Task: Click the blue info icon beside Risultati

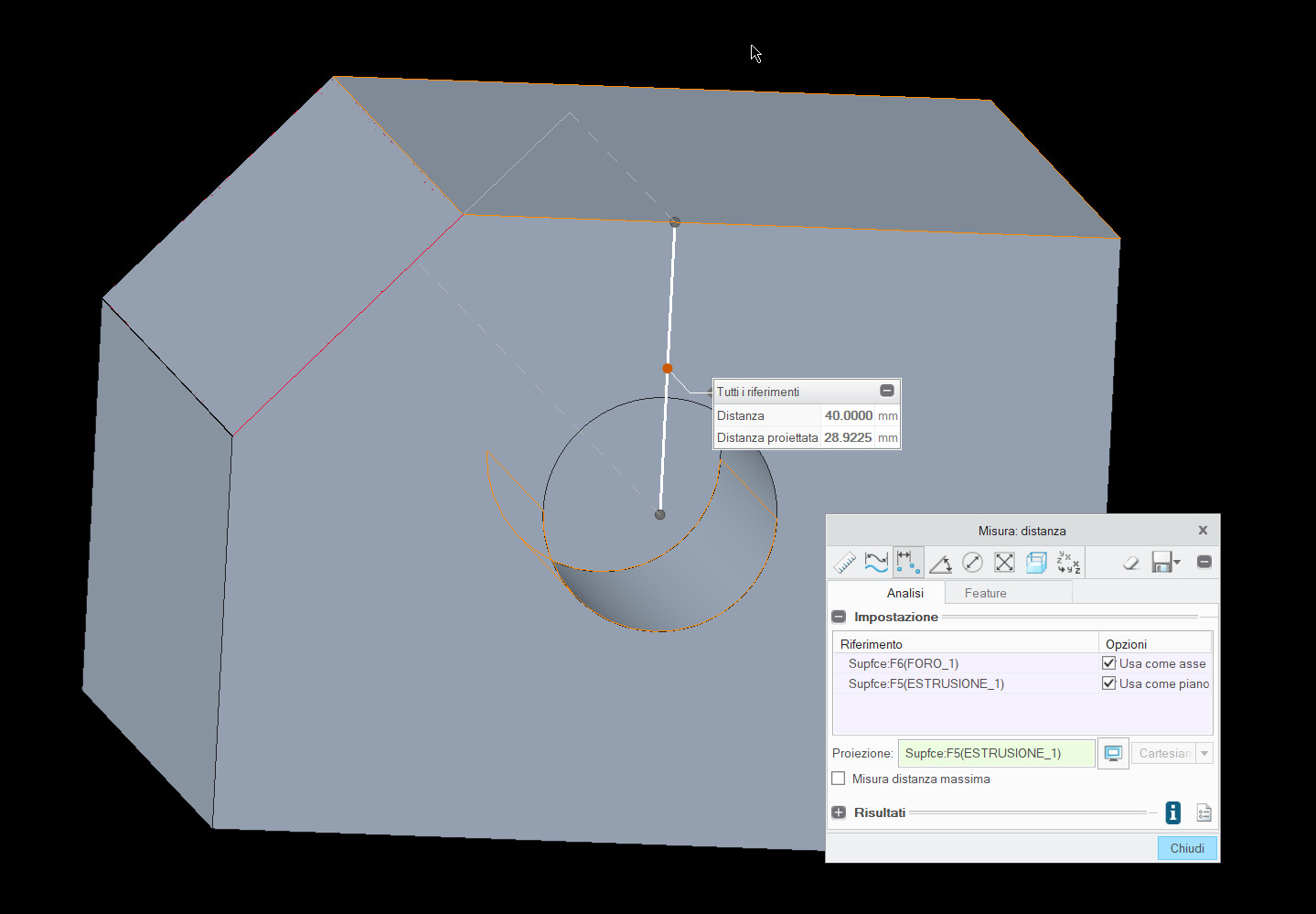Action: click(1173, 812)
